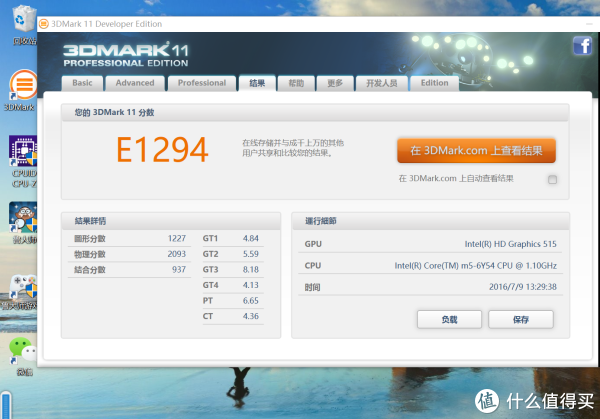
Task: Open the Edition tab
Action: 435,83
